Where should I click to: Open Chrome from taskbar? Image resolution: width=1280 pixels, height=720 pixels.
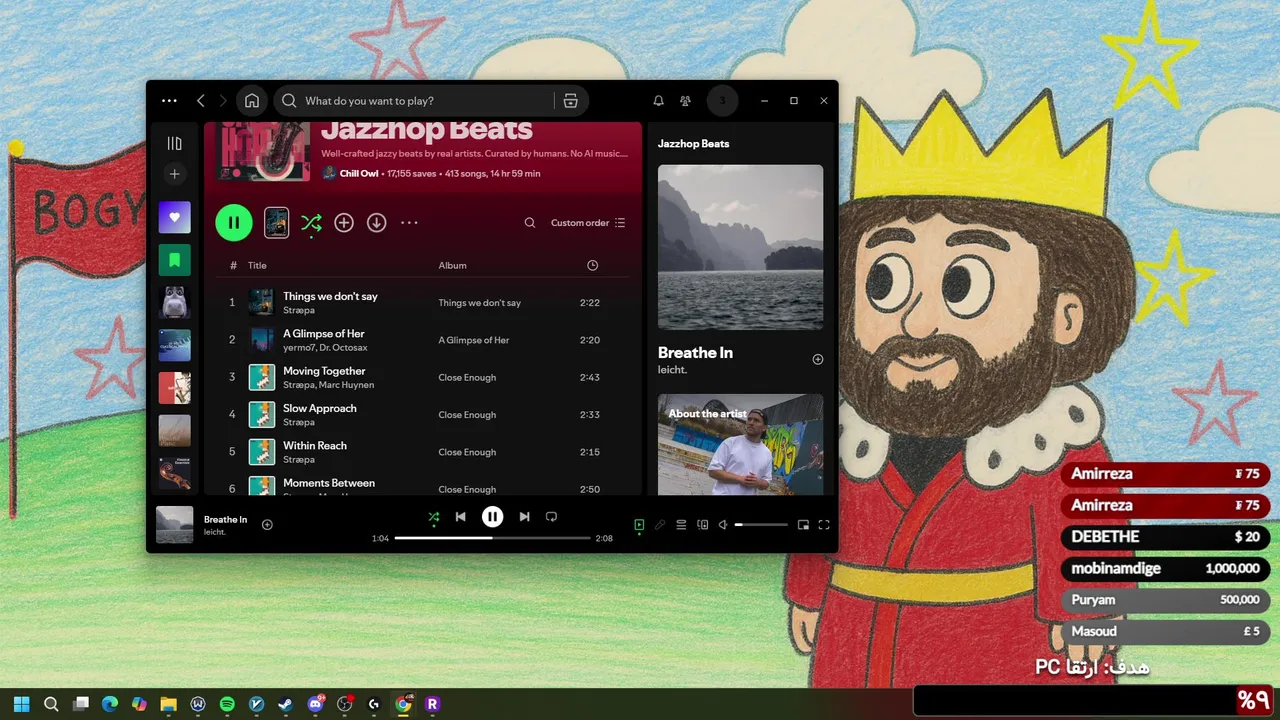(403, 704)
